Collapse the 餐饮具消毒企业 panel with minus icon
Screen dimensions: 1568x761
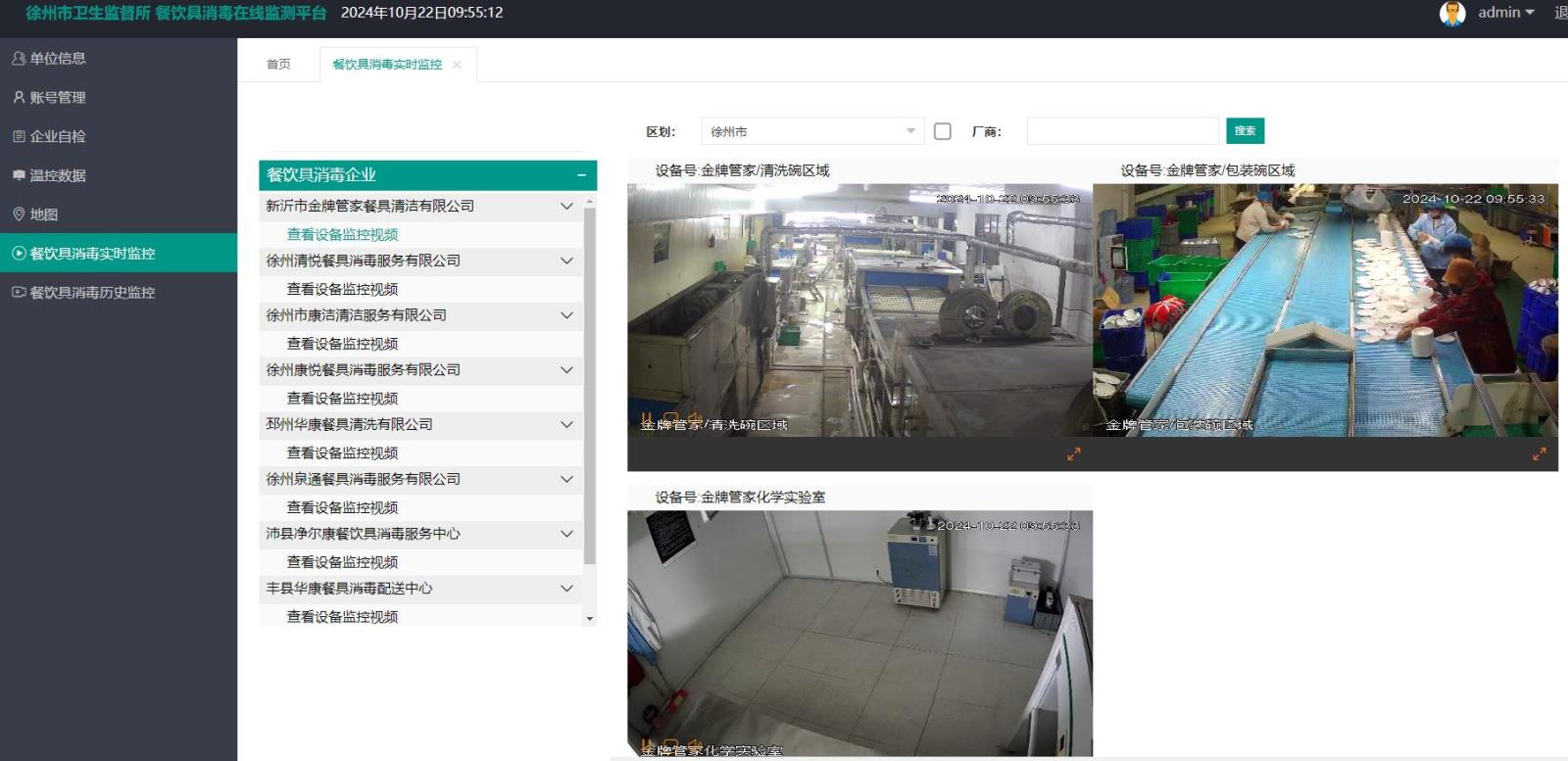[x=581, y=175]
